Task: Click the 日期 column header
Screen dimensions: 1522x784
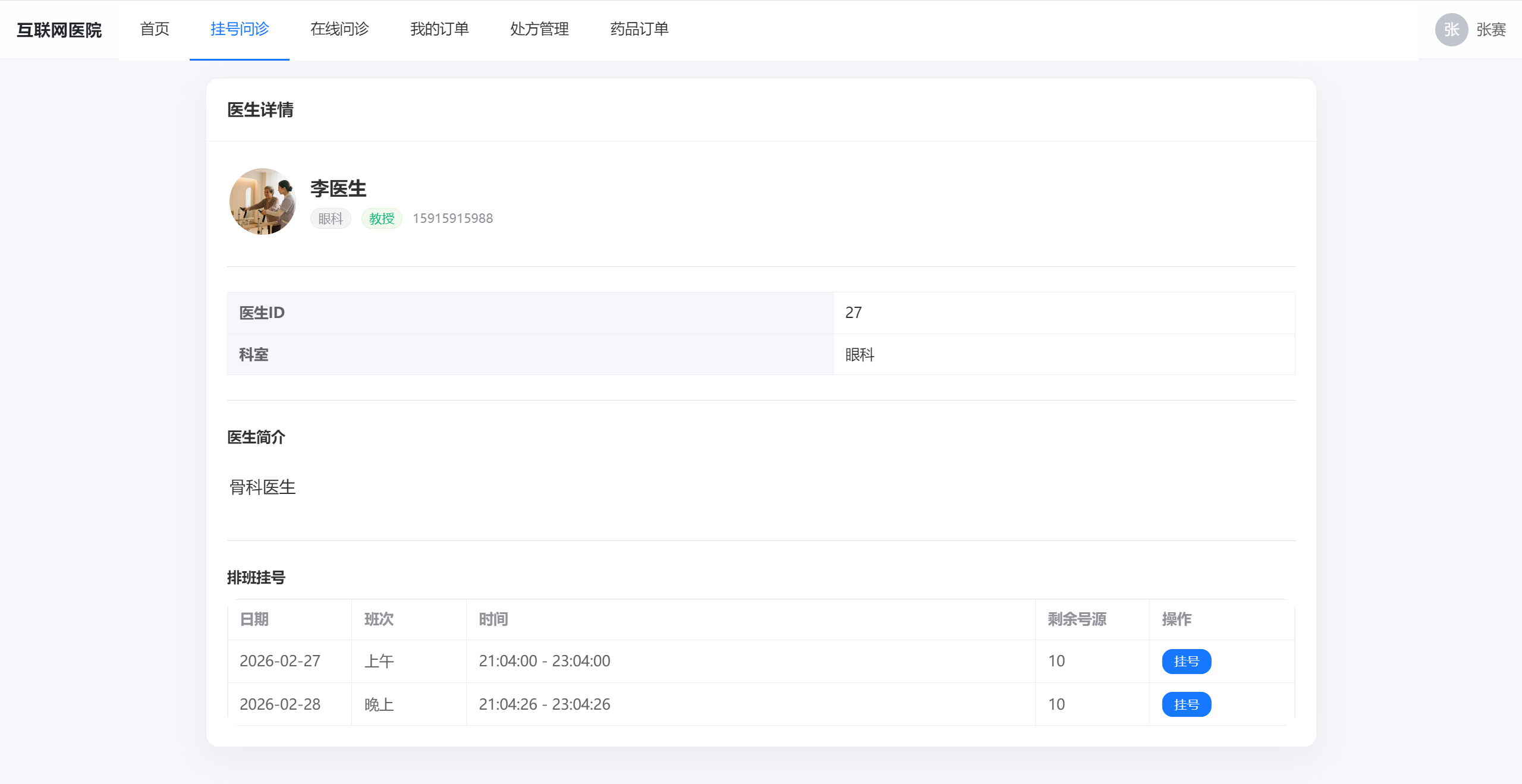Action: coord(254,619)
